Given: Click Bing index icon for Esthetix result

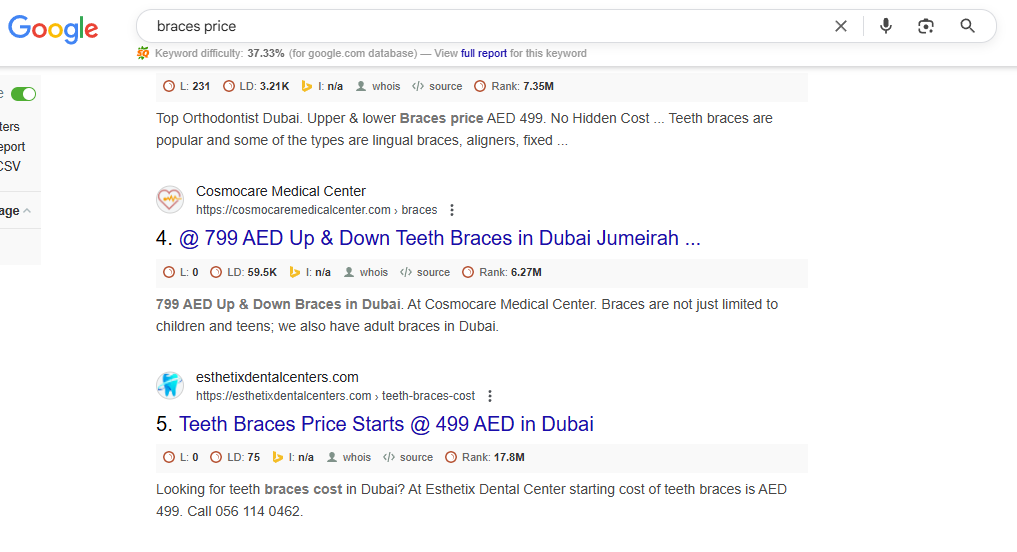Looking at the screenshot, I should 278,457.
